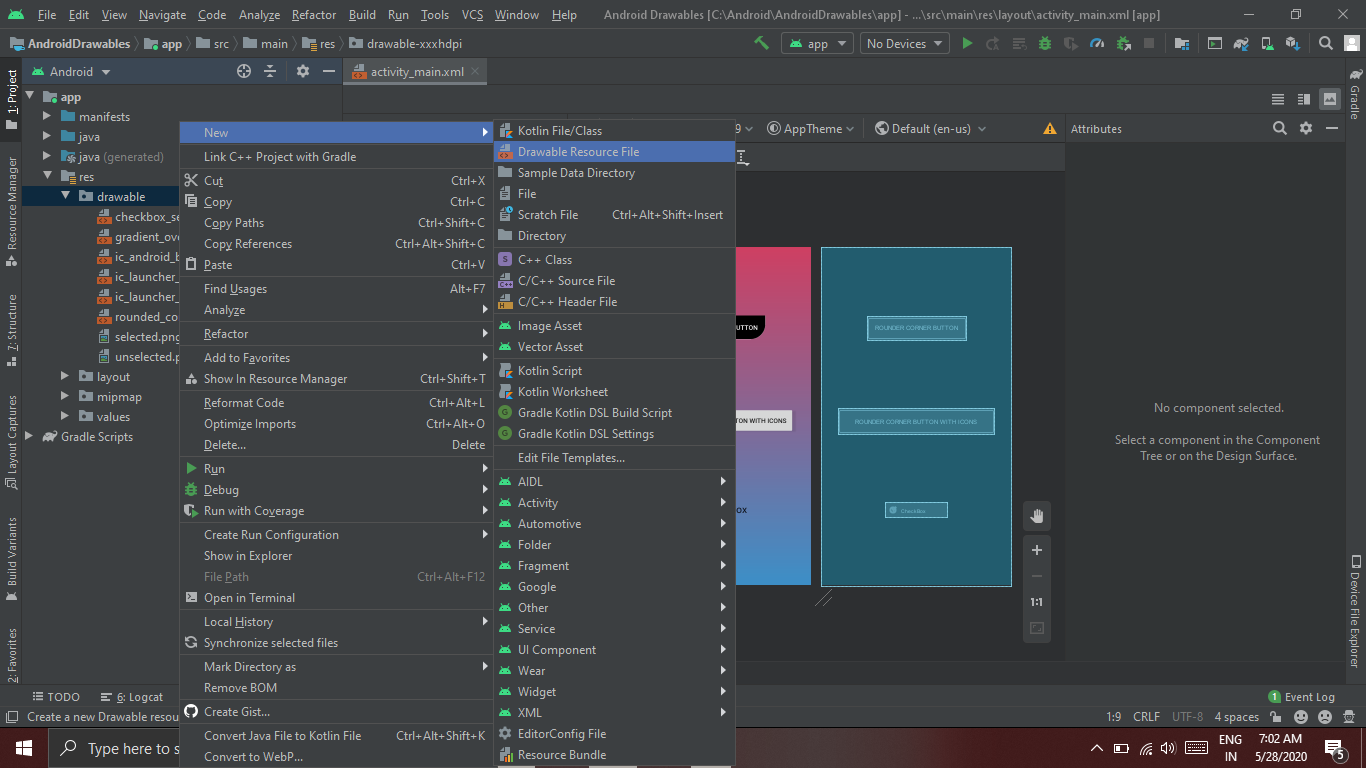Run the app with the green play icon
This screenshot has height=768, width=1366.
pos(967,43)
